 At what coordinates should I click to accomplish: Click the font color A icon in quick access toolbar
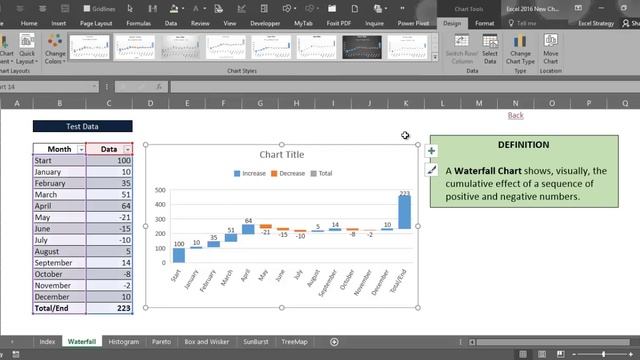click(x=196, y=9)
